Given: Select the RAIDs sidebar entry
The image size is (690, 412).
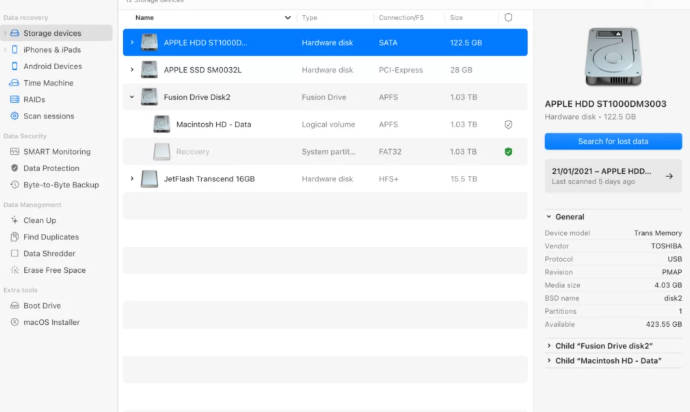Looking at the screenshot, I should tap(34, 99).
